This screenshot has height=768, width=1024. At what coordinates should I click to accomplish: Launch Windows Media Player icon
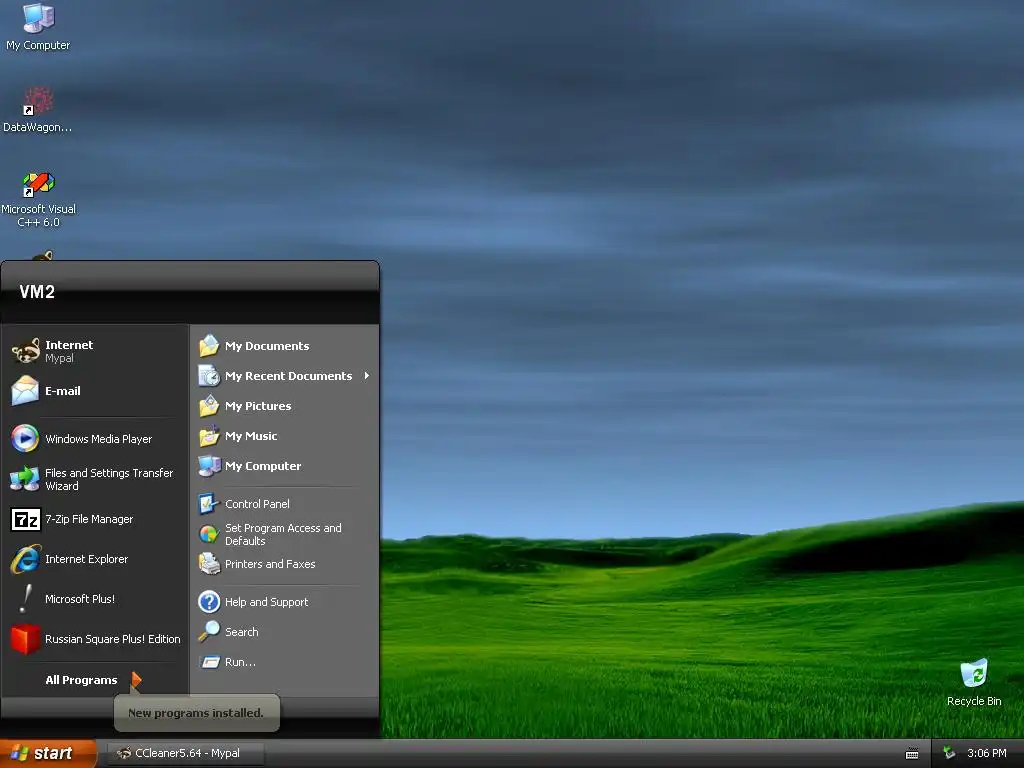tap(25, 438)
